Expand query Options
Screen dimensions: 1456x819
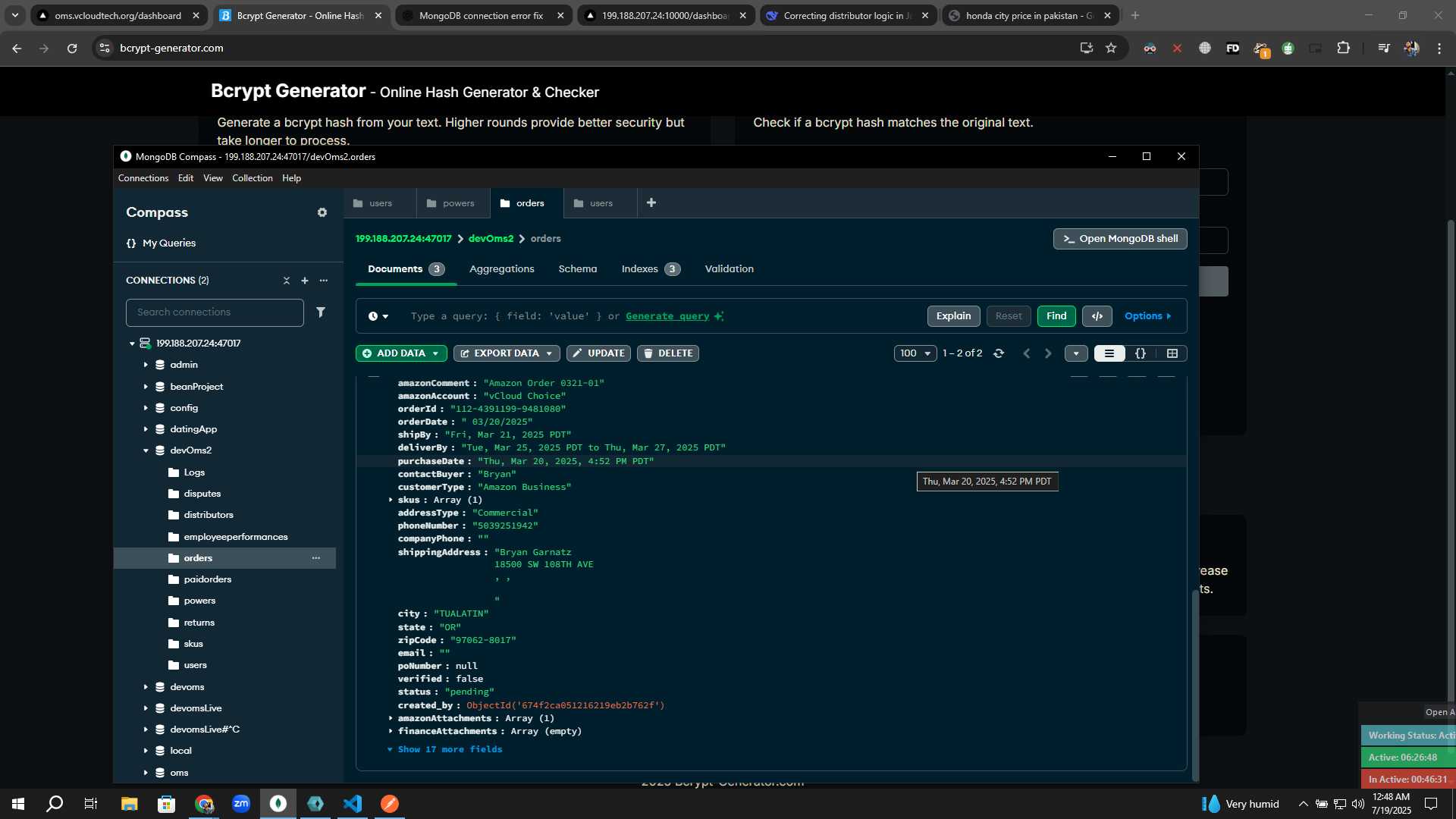tap(1147, 316)
